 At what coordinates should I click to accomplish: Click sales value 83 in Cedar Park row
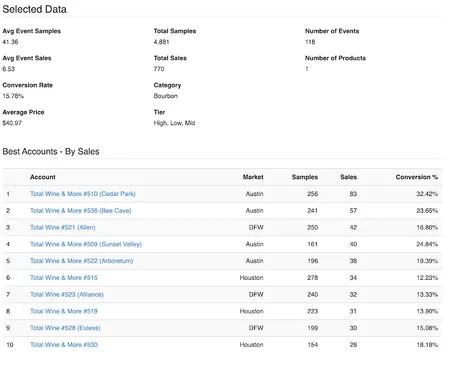[353, 194]
